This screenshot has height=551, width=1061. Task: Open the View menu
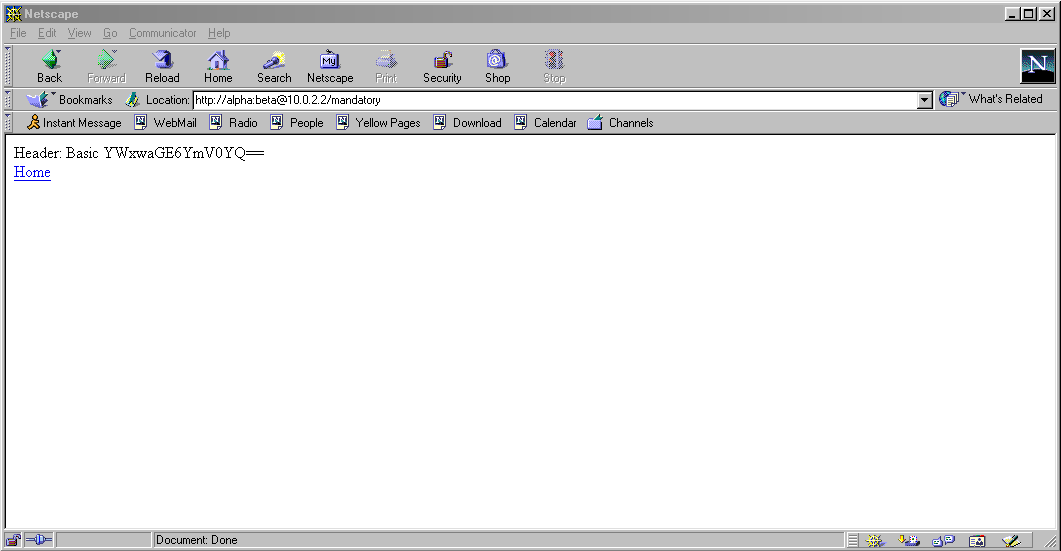click(79, 33)
